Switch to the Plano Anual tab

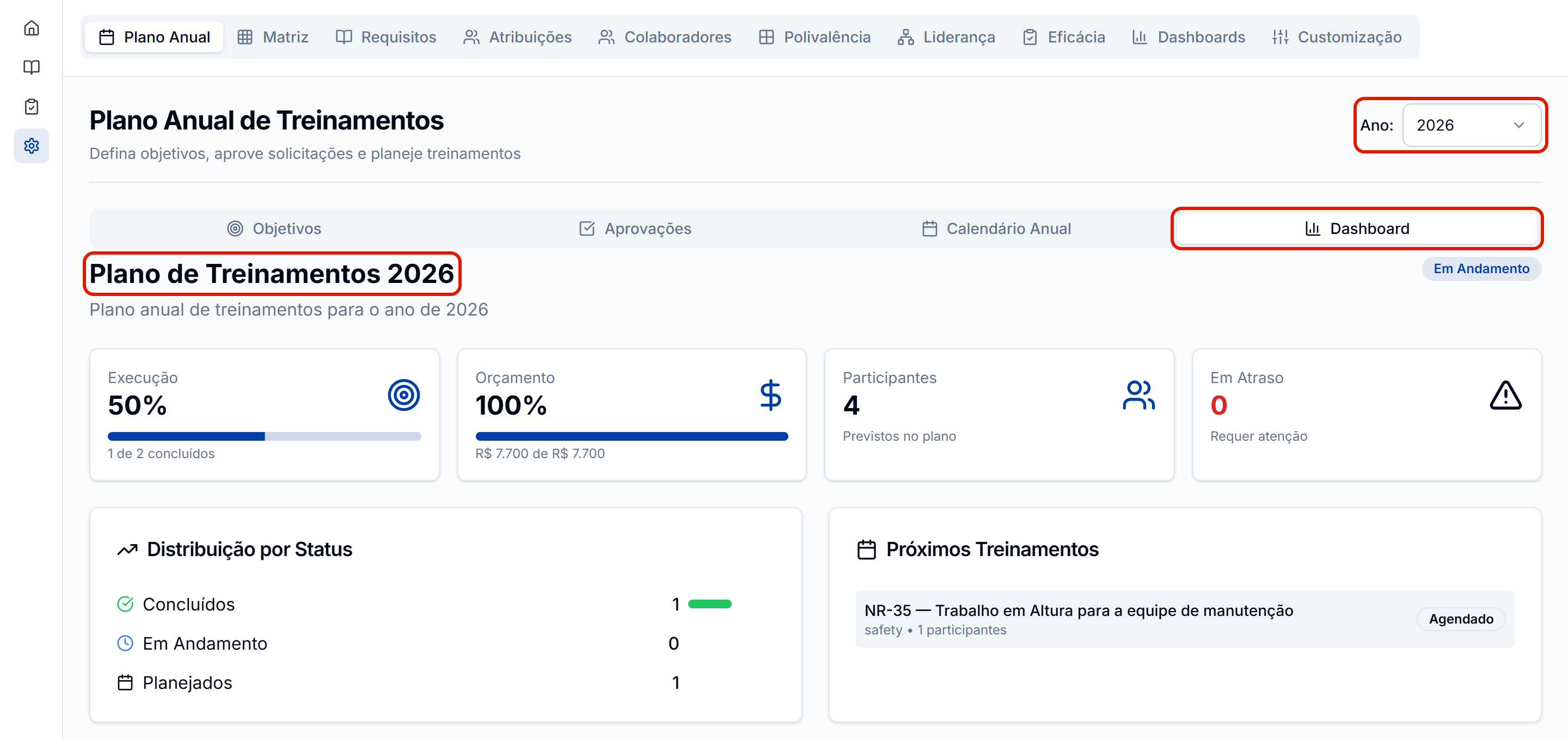(155, 37)
